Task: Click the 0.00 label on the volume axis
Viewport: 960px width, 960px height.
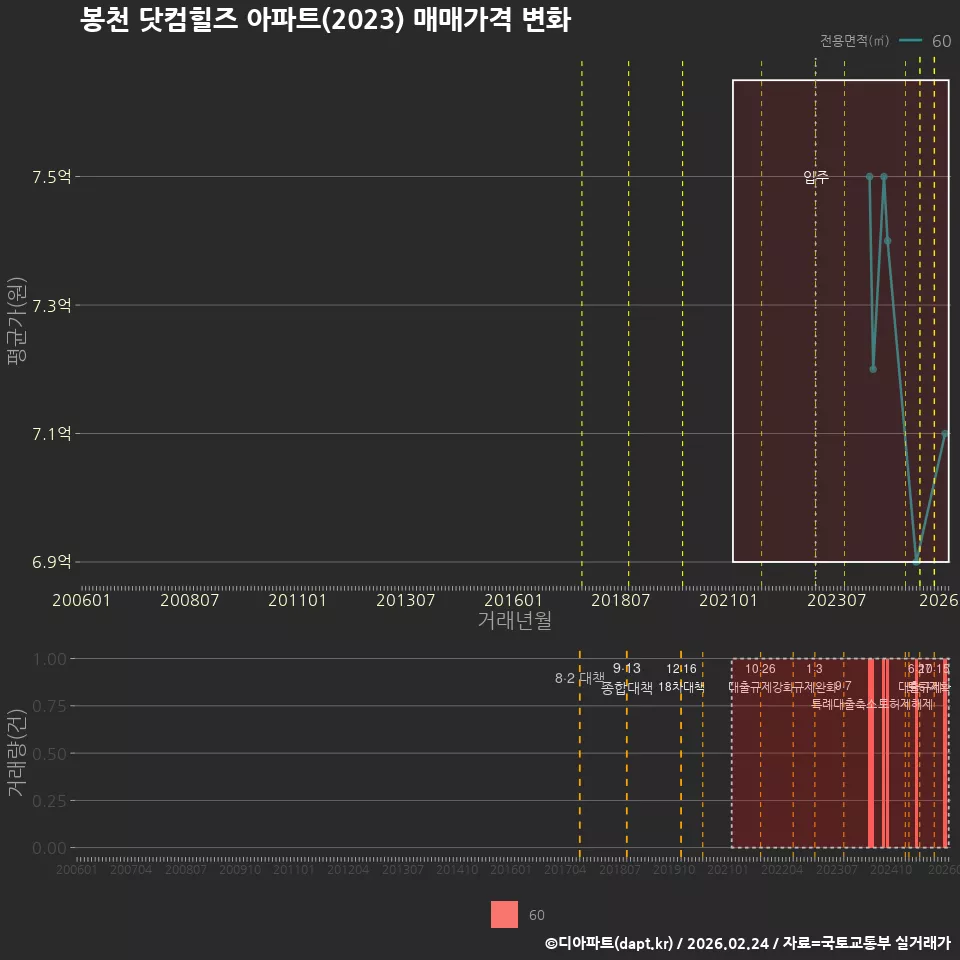Action: [49, 848]
